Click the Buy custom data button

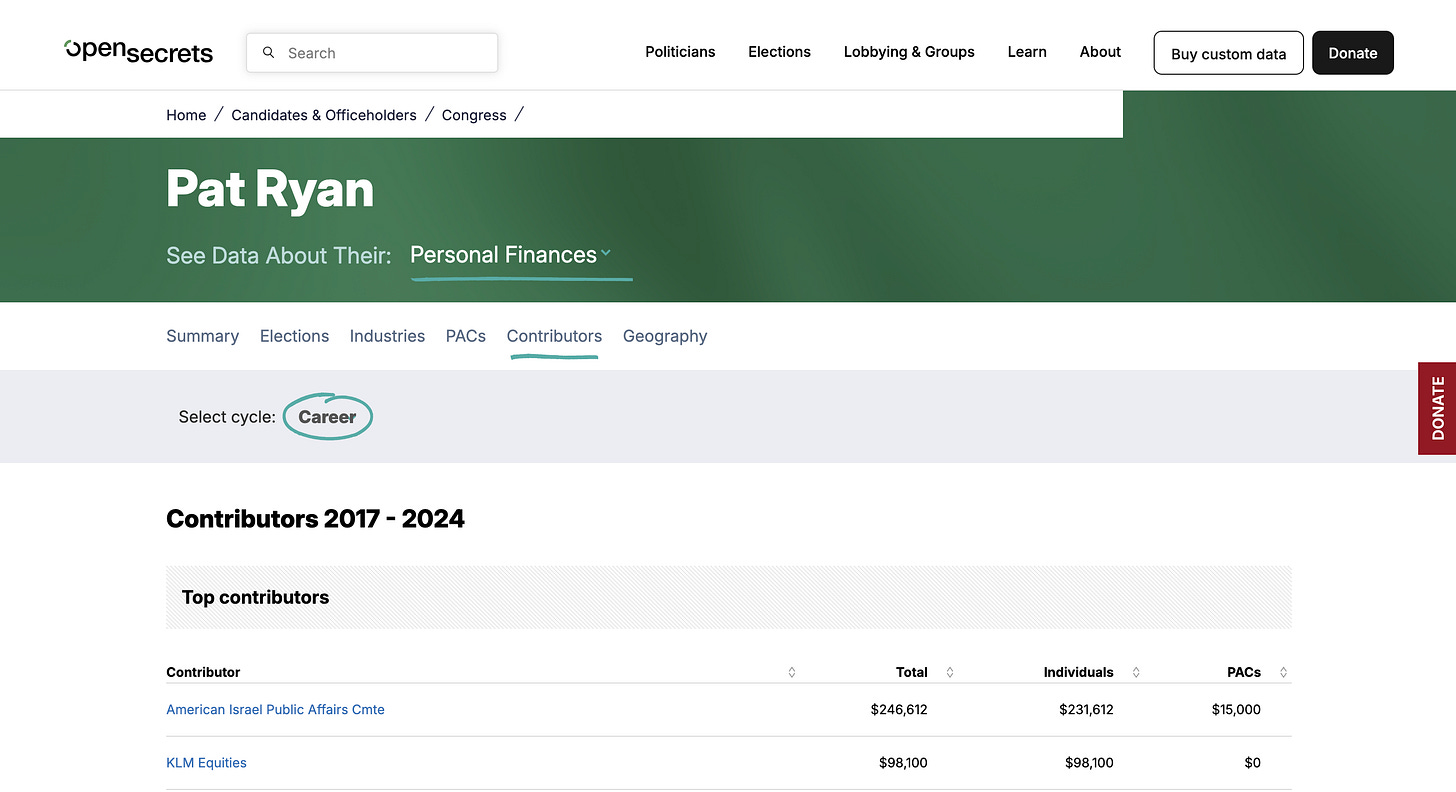pyautogui.click(x=1228, y=53)
